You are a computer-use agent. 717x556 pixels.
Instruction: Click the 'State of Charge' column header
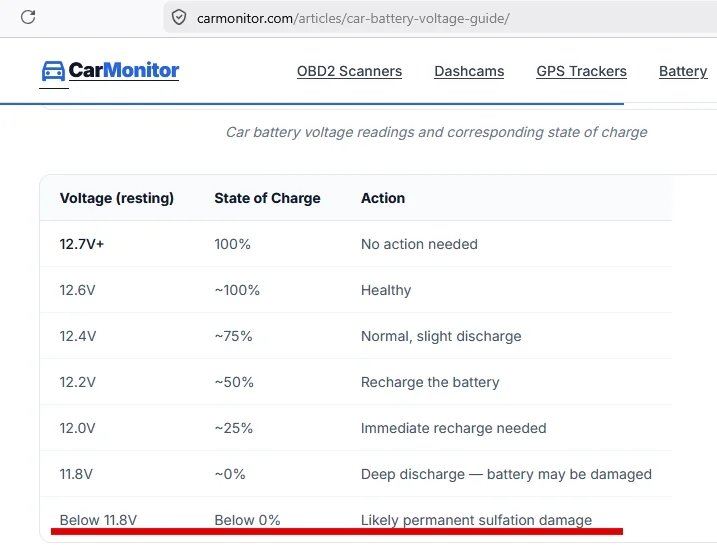[x=268, y=198]
